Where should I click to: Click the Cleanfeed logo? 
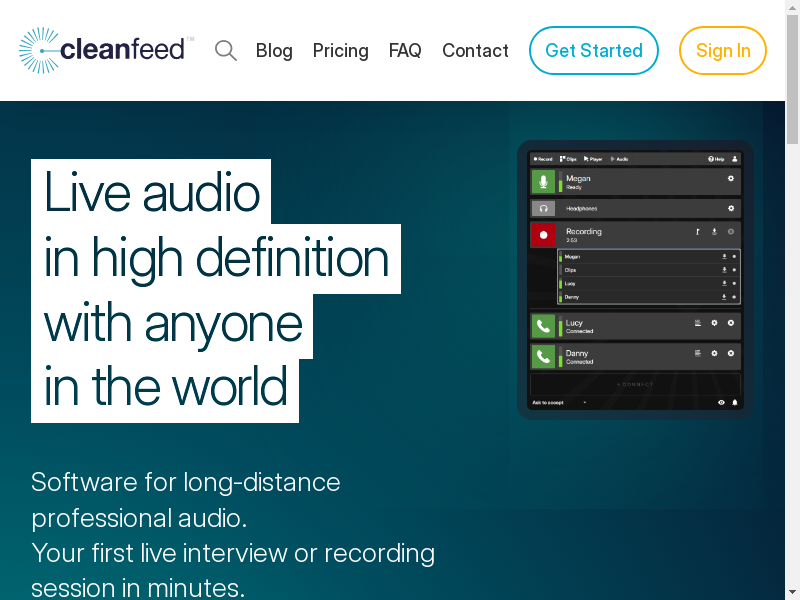(x=106, y=50)
